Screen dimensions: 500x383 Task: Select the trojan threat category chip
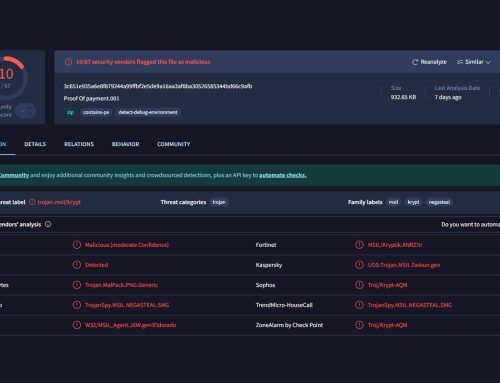(x=219, y=202)
